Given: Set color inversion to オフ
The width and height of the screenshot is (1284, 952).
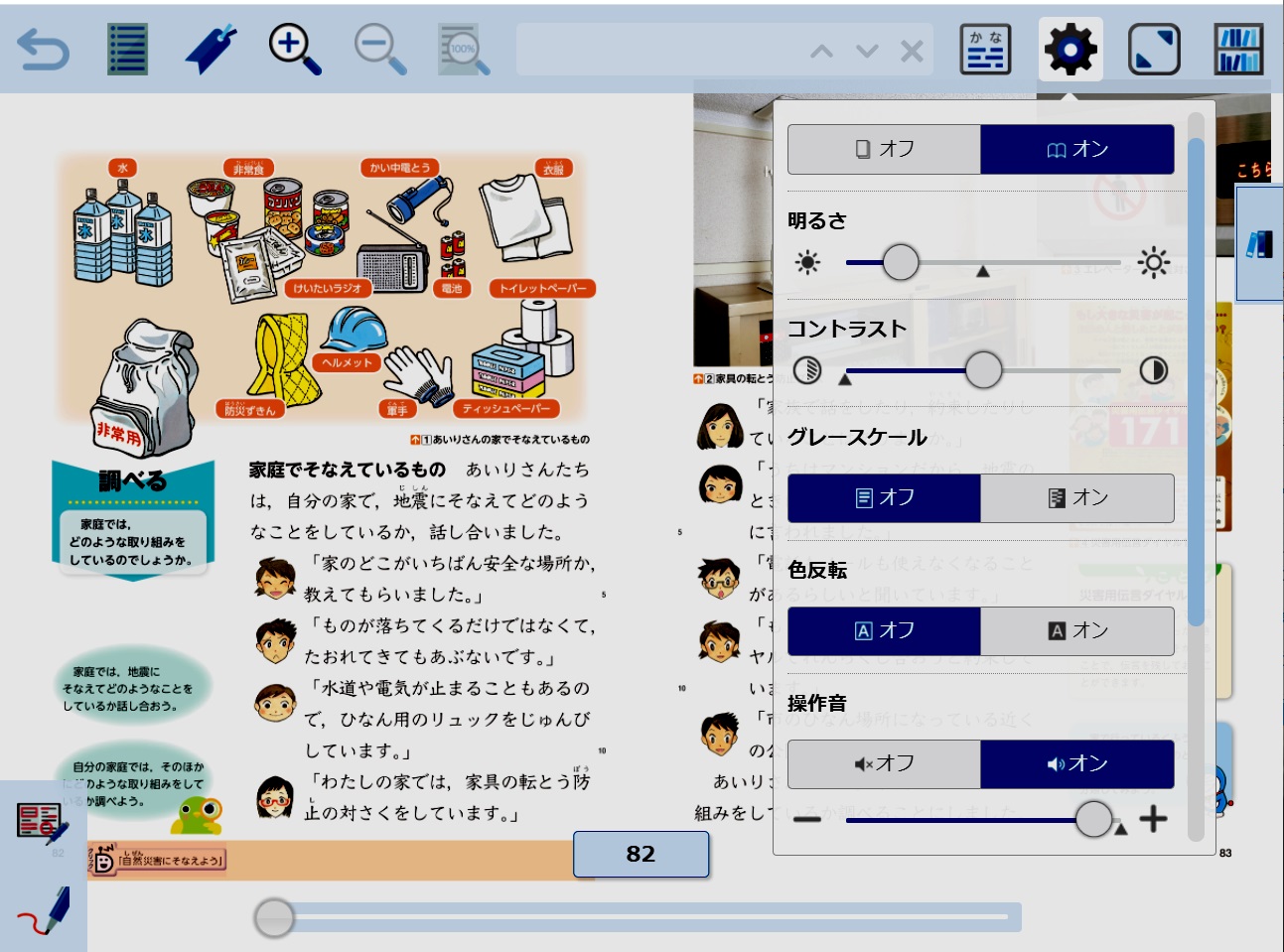Looking at the screenshot, I should pos(884,630).
